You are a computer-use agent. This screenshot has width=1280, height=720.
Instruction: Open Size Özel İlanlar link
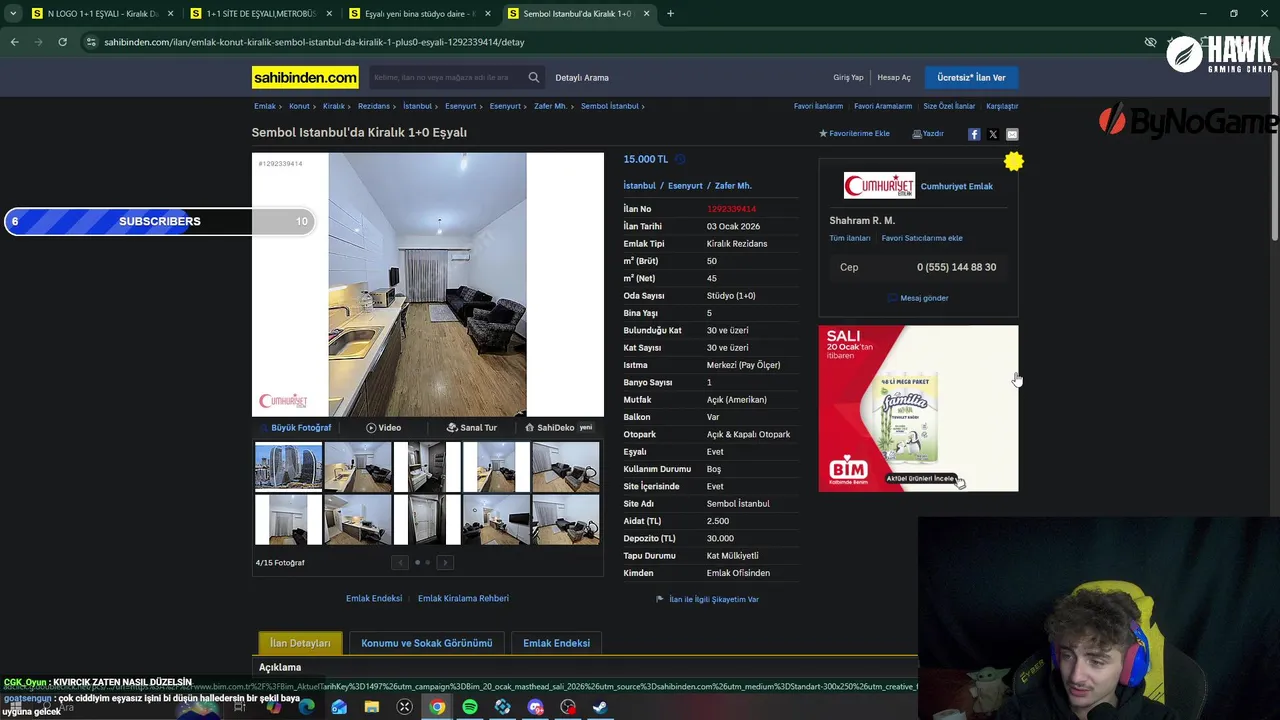pos(949,106)
